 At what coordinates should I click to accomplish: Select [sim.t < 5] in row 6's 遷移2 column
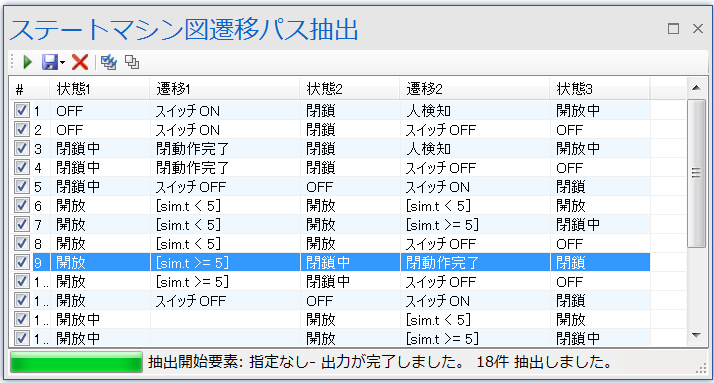(438, 206)
